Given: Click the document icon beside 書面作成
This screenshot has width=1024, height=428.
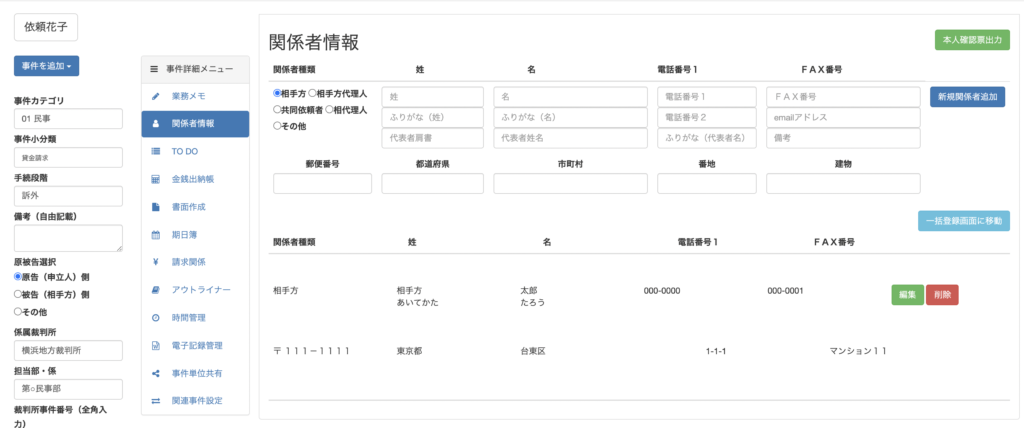Looking at the screenshot, I should click(155, 207).
